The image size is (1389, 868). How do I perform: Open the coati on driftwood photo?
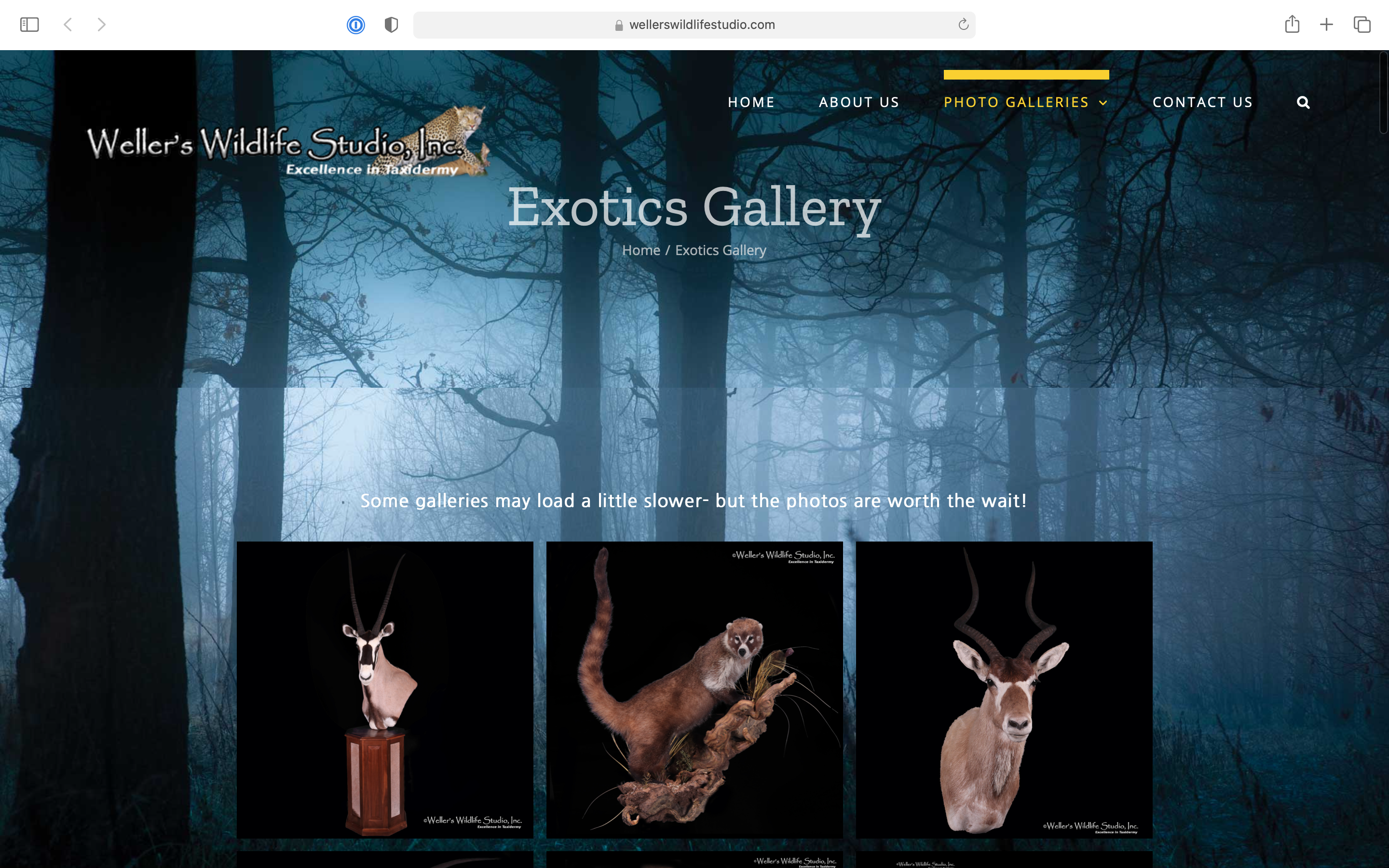(694, 690)
